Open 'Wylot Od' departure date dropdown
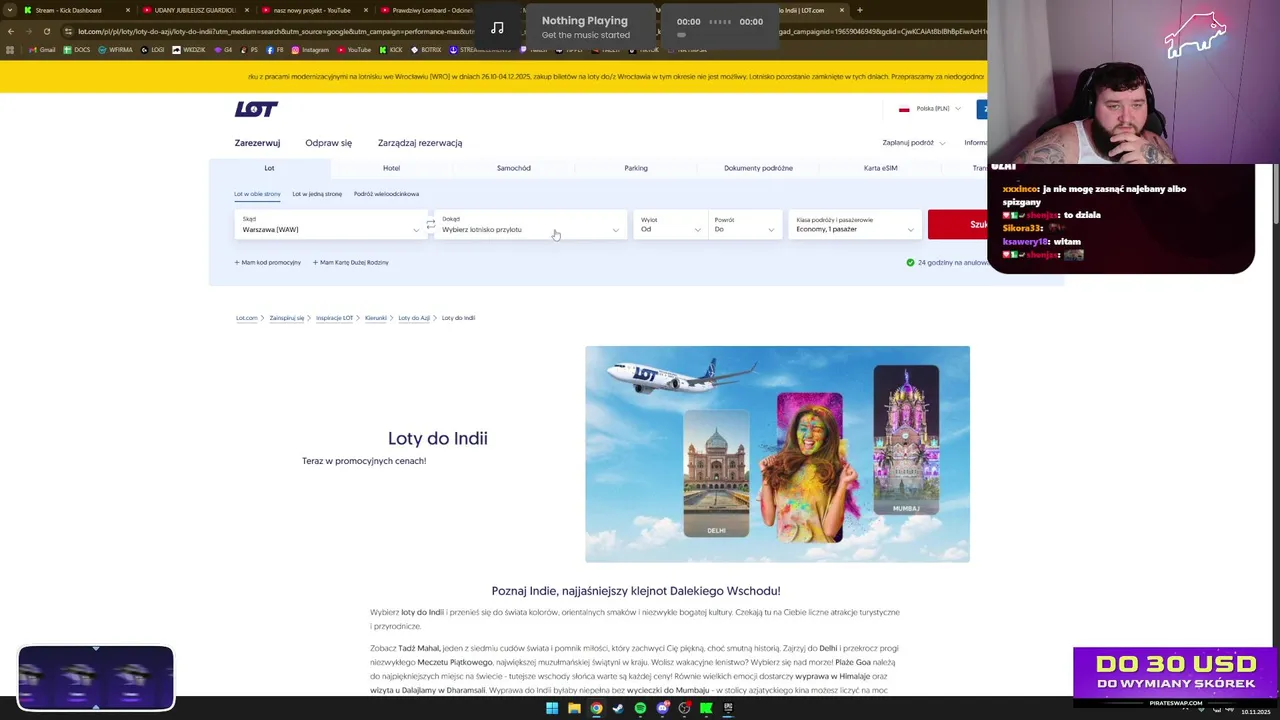 670,224
